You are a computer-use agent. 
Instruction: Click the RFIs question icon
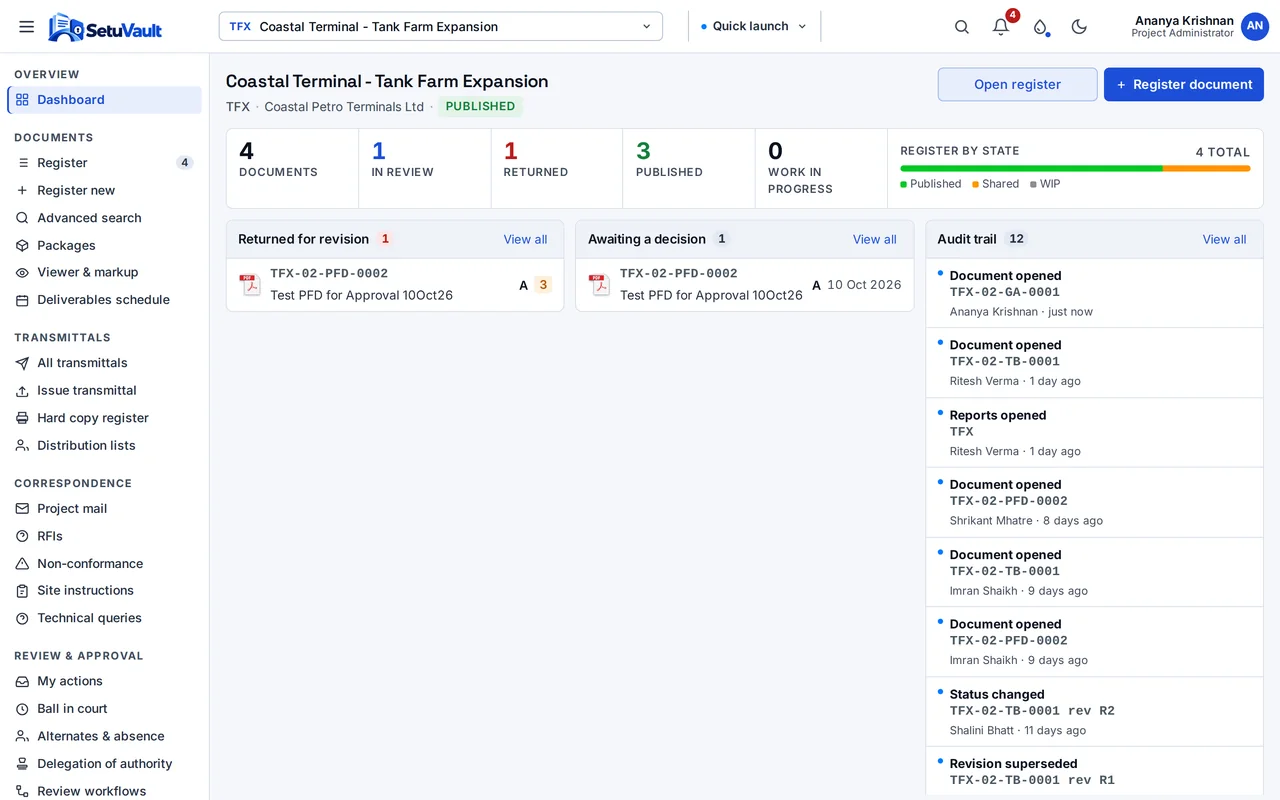point(22,536)
